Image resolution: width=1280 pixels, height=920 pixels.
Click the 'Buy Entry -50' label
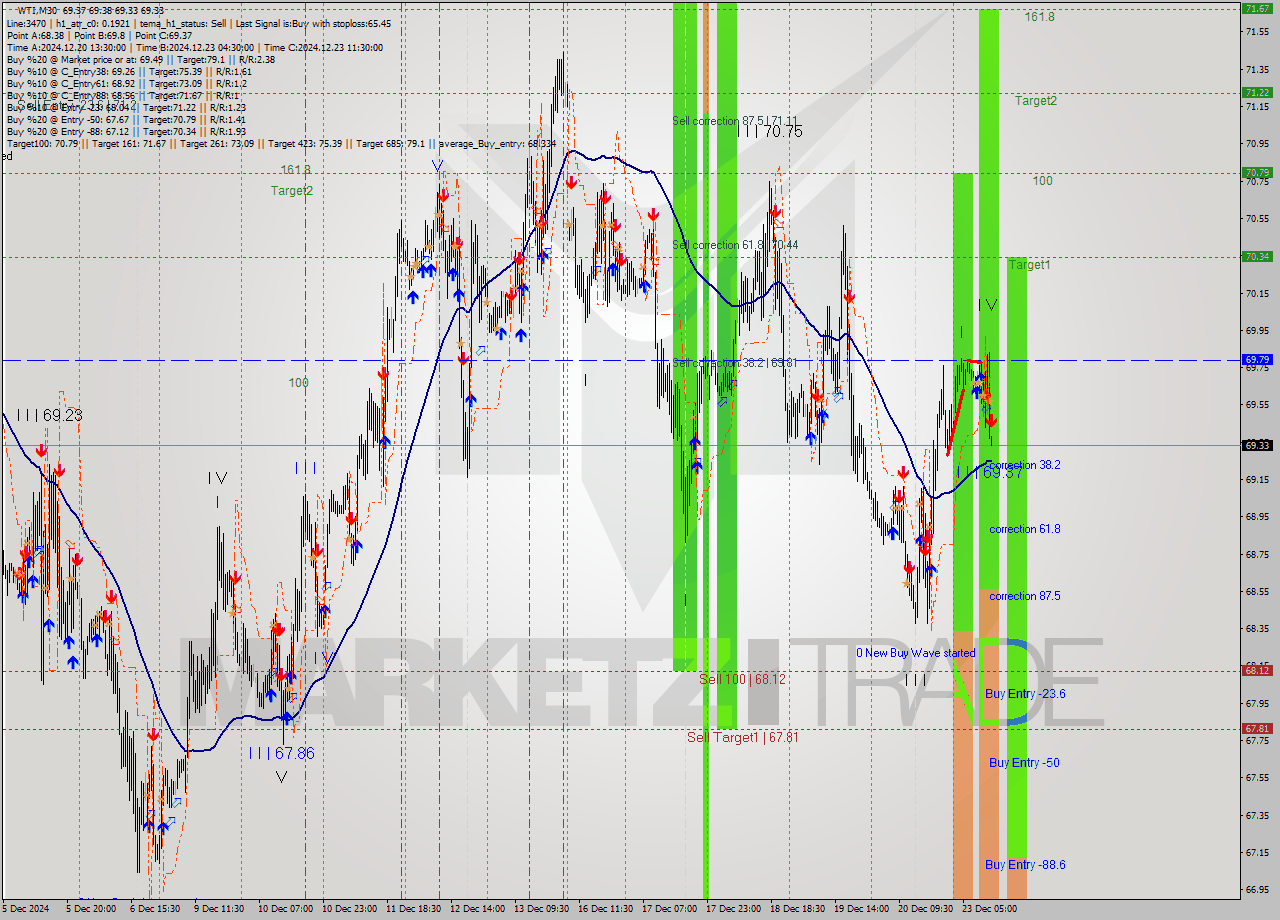(1024, 763)
